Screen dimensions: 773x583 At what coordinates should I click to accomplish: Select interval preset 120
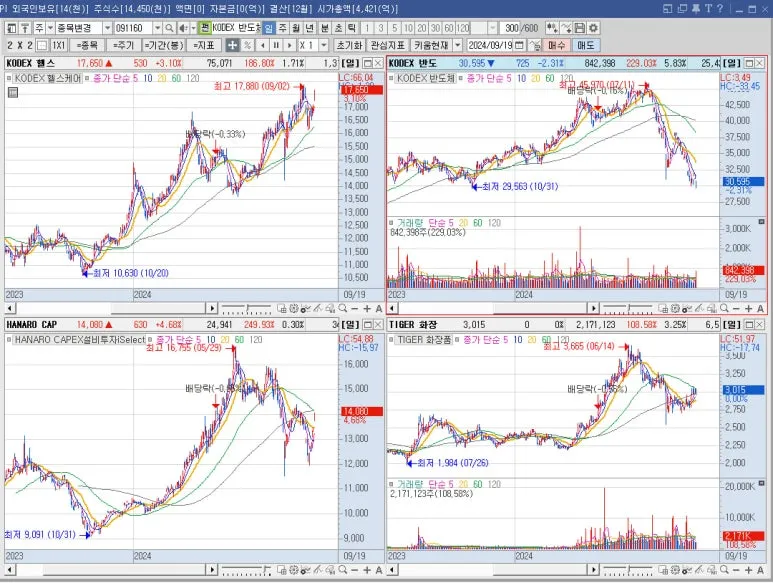(x=463, y=28)
